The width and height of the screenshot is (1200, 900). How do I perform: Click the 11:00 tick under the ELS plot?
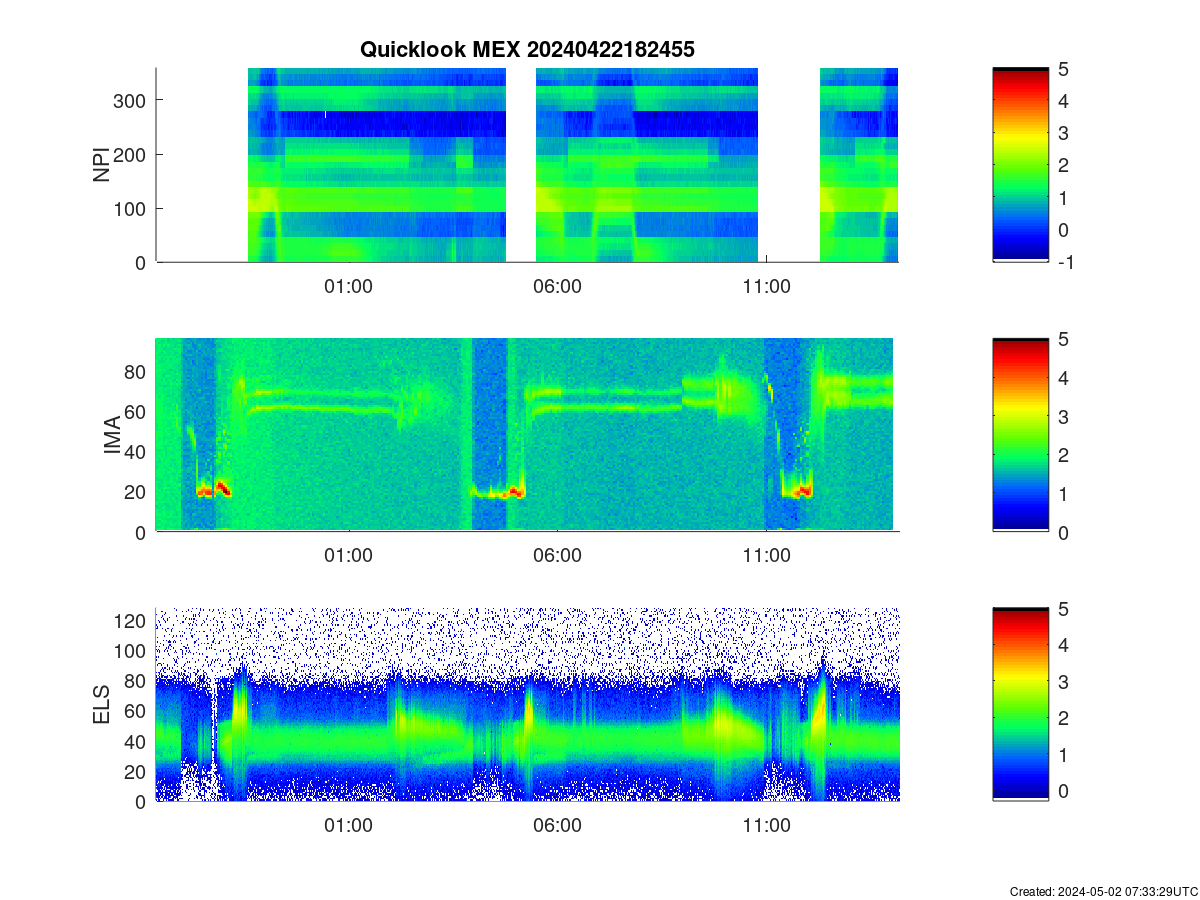coord(767,826)
